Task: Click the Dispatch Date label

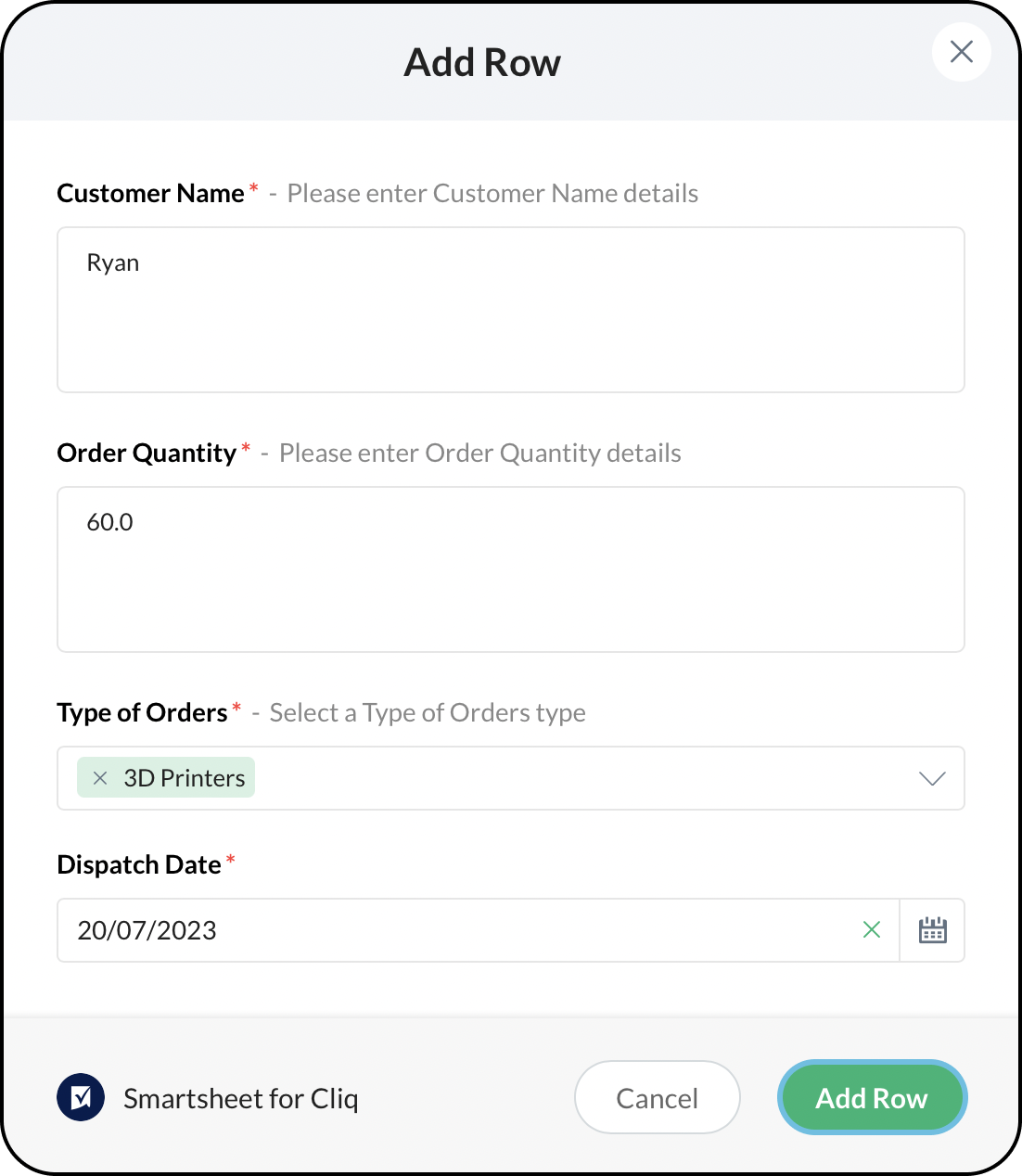Action: 139,864
